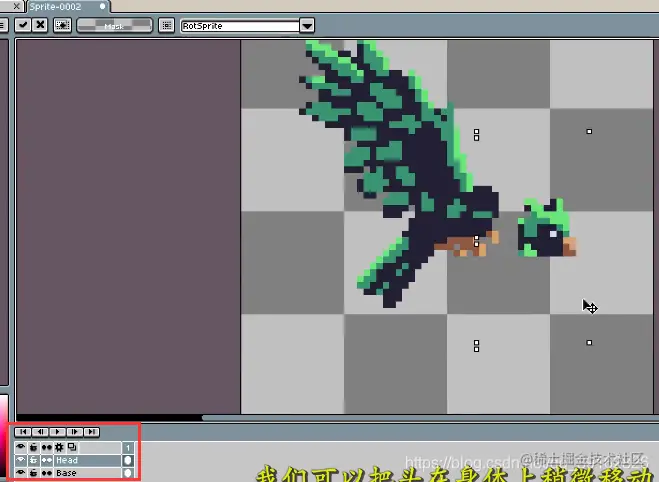Select the Base layer name
Image resolution: width=659 pixels, height=482 pixels.
pos(87,473)
